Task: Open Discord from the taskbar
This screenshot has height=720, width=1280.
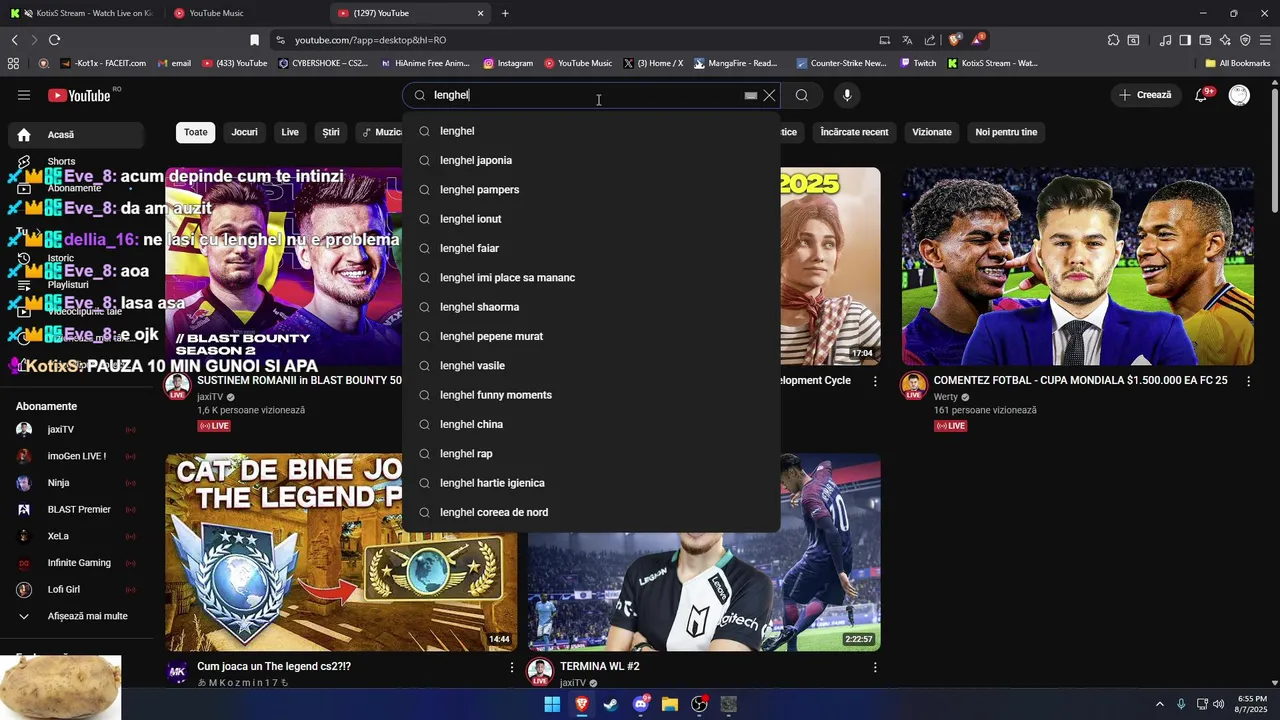Action: point(641,705)
